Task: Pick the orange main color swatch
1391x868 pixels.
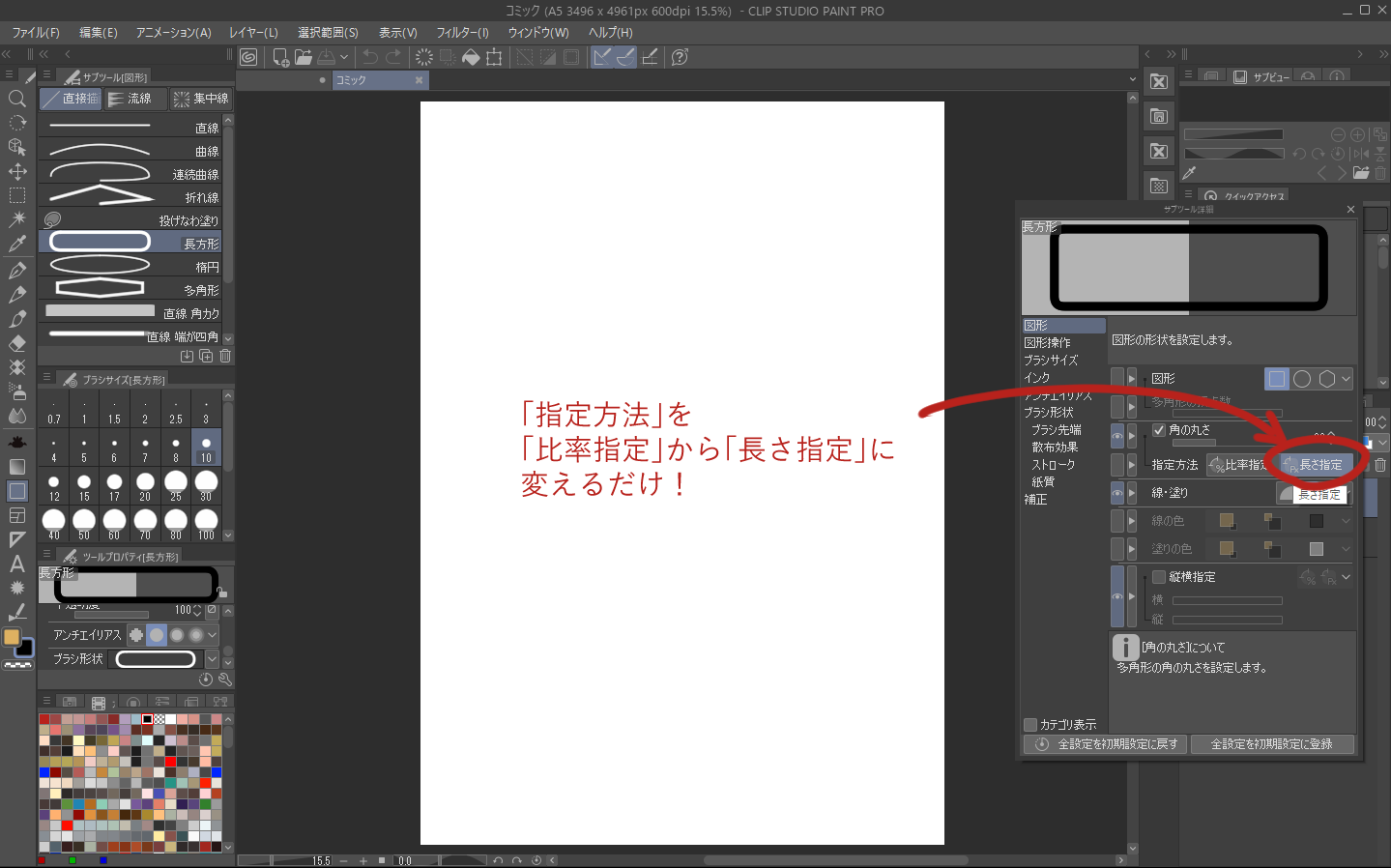Action: 12,637
